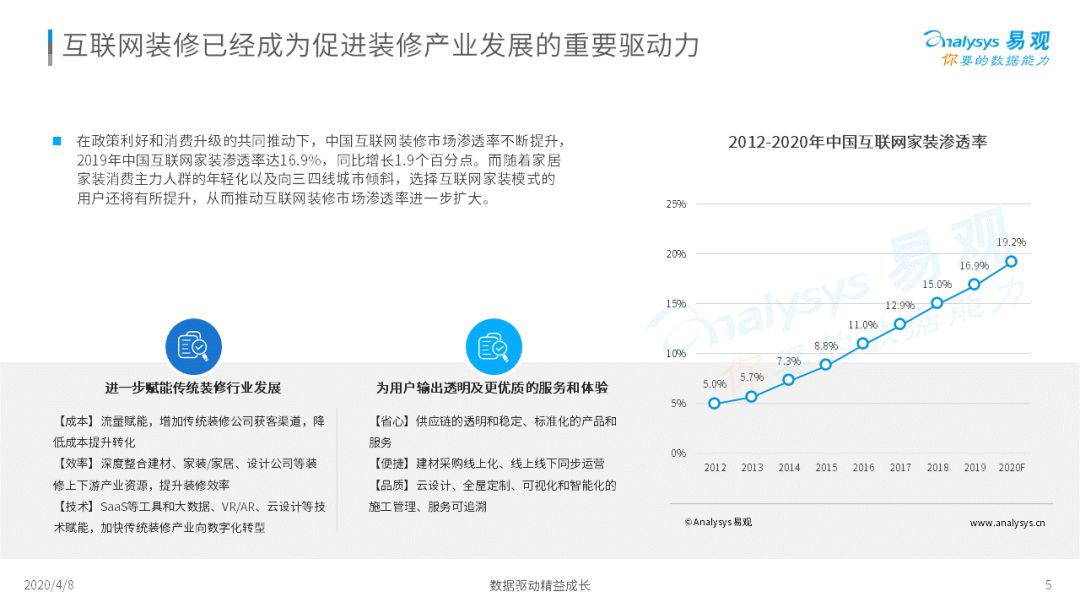Click the Analysys 易观 logo
This screenshot has height=608, width=1080.
click(x=986, y=48)
